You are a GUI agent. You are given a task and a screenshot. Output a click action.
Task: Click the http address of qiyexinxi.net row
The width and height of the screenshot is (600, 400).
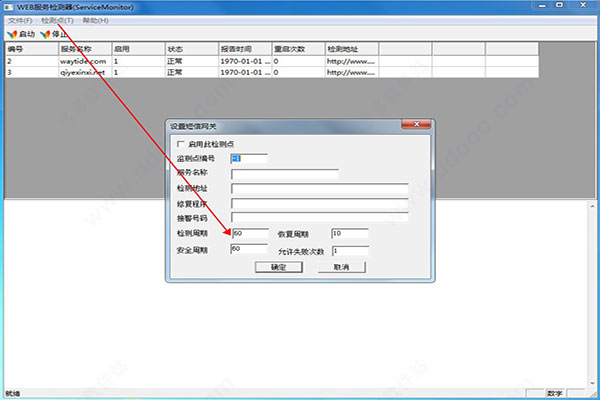(x=351, y=72)
